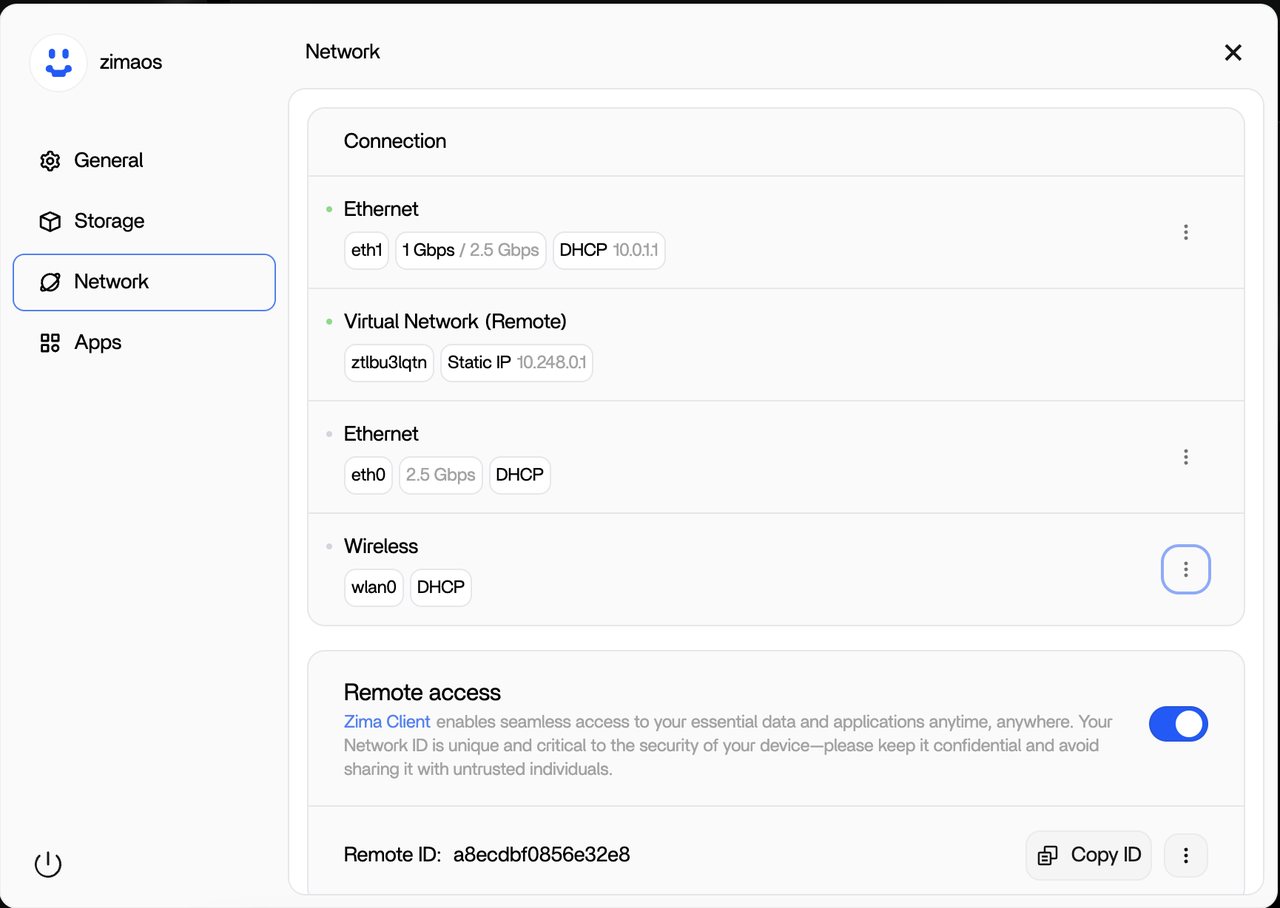
Task: Click the Remote ID value a8ecdbf0856e32e8
Action: [x=541, y=855]
